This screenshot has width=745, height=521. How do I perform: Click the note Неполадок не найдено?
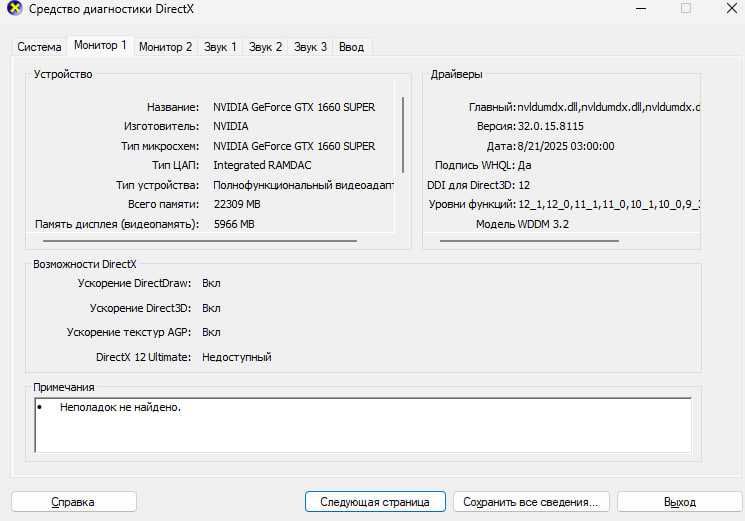tap(120, 407)
